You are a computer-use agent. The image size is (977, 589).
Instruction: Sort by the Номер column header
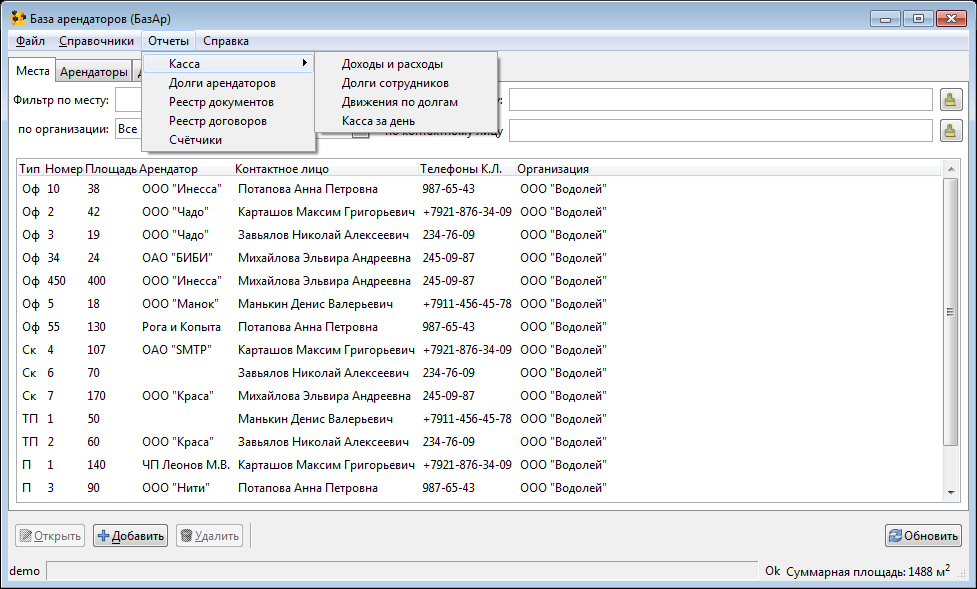(64, 168)
